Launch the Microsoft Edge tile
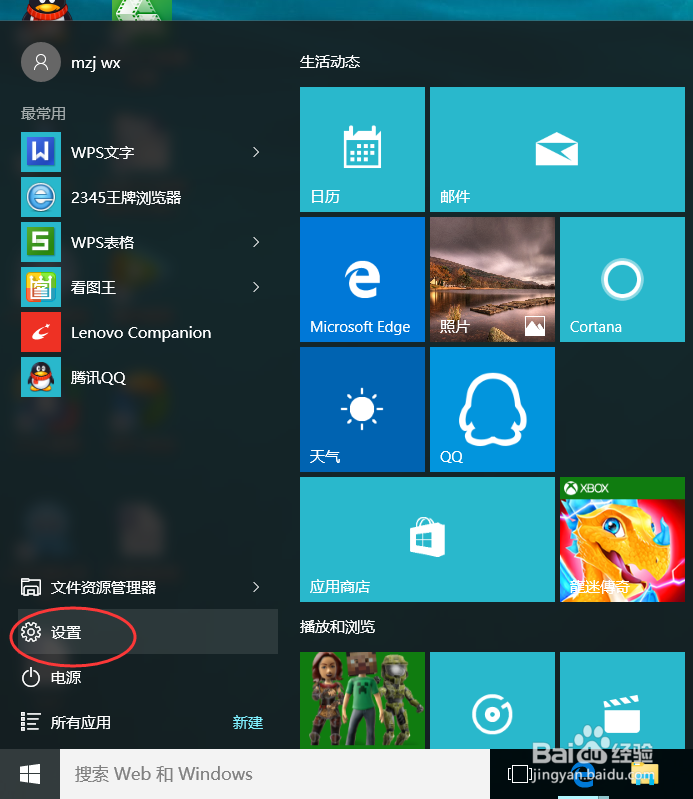 coord(362,279)
